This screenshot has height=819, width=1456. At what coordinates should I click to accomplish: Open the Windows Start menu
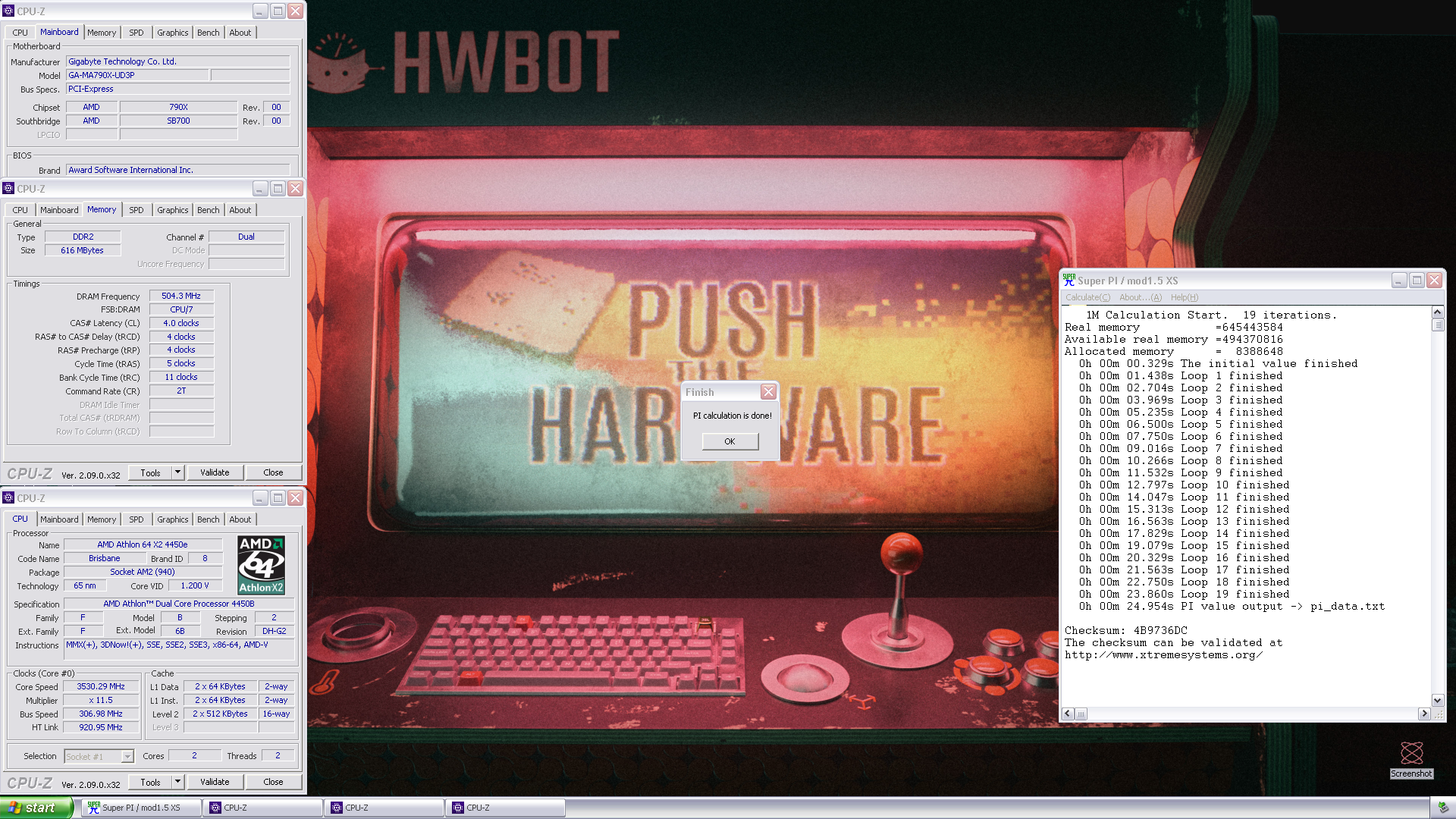[36, 808]
